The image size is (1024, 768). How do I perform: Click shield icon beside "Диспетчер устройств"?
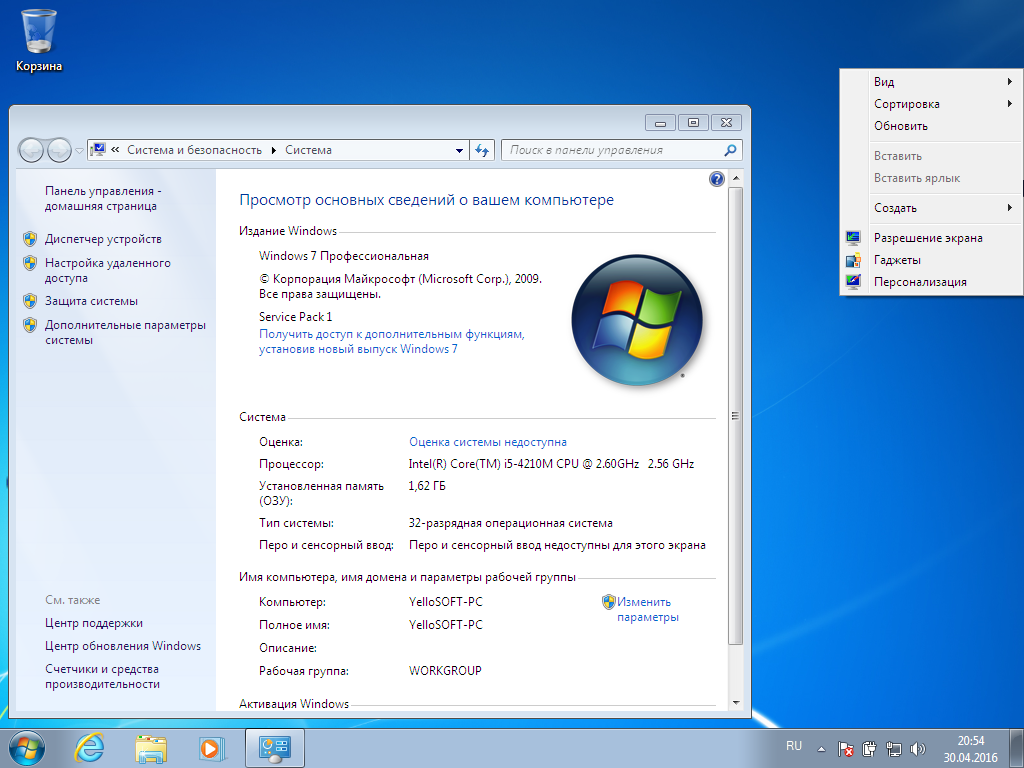point(30,239)
